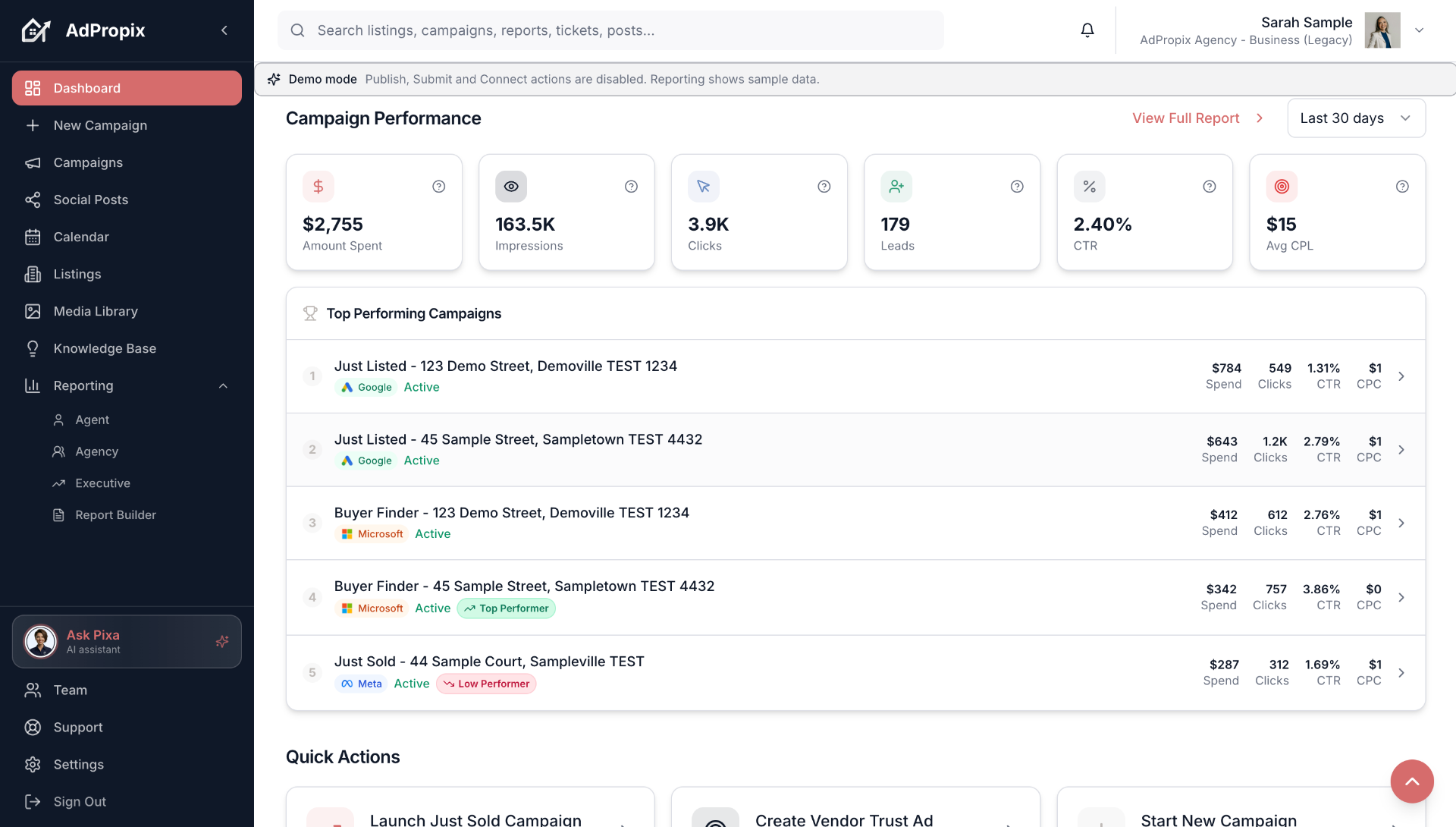Click the help icon on Clicks card
This screenshot has height=827, width=1456.
tap(824, 187)
